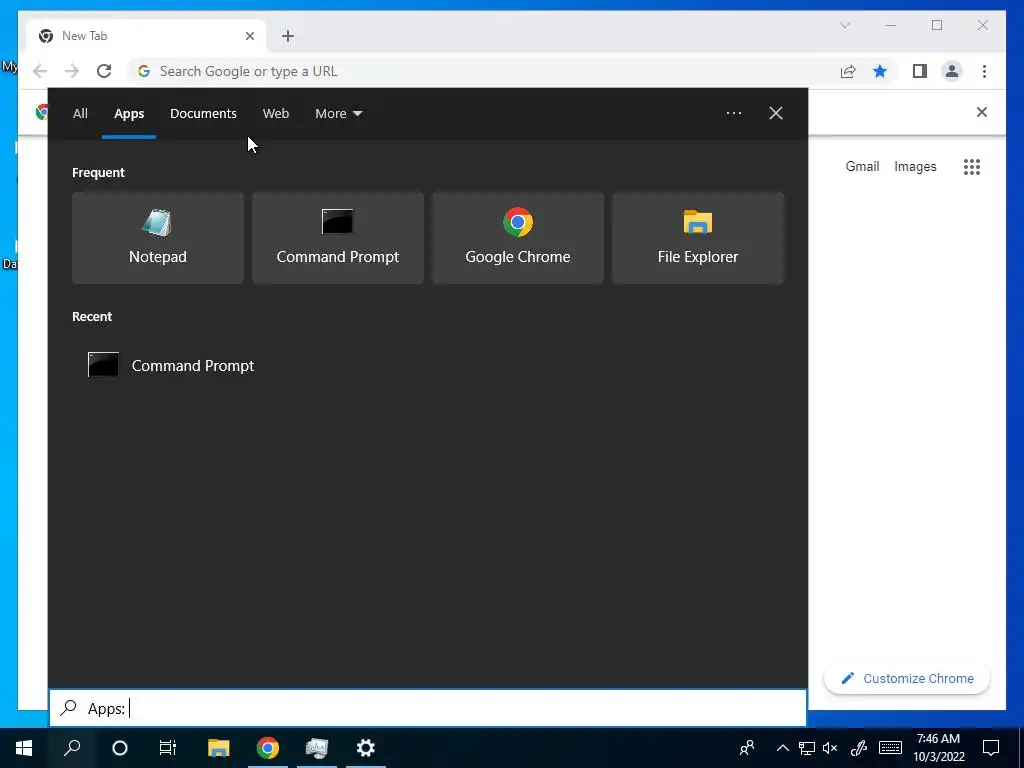Open Settings gear on taskbar

pyautogui.click(x=366, y=748)
